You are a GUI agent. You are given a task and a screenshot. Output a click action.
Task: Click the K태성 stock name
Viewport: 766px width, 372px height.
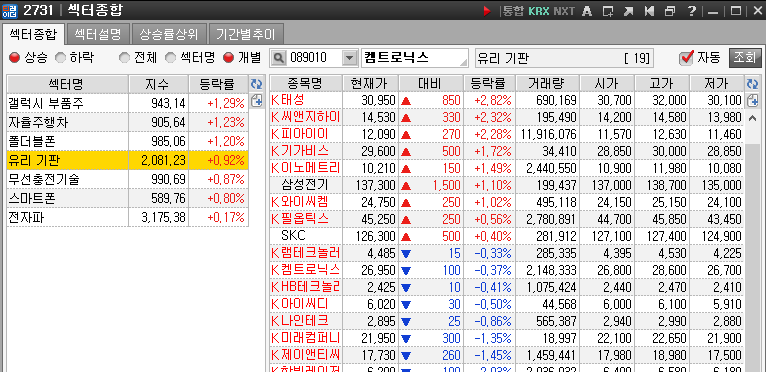pos(288,100)
